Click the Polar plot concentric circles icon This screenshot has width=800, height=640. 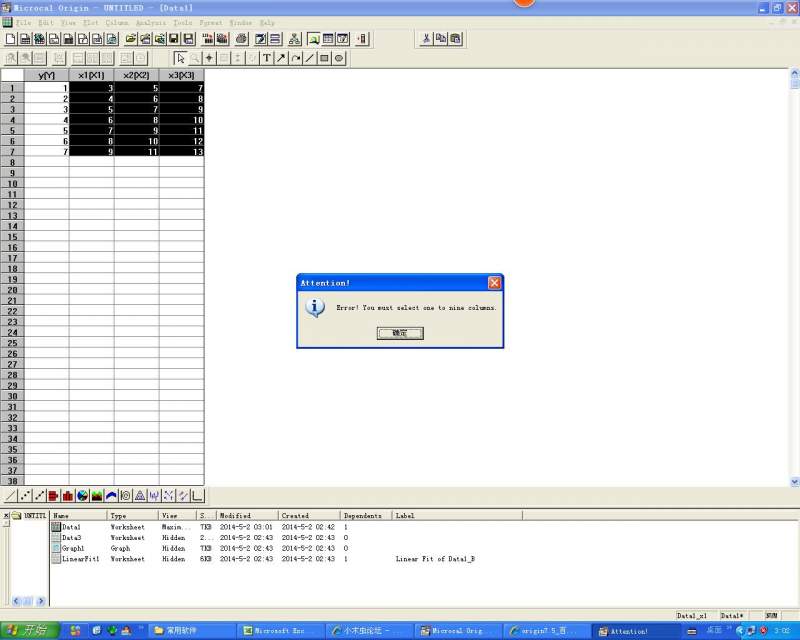pyautogui.click(x=126, y=495)
